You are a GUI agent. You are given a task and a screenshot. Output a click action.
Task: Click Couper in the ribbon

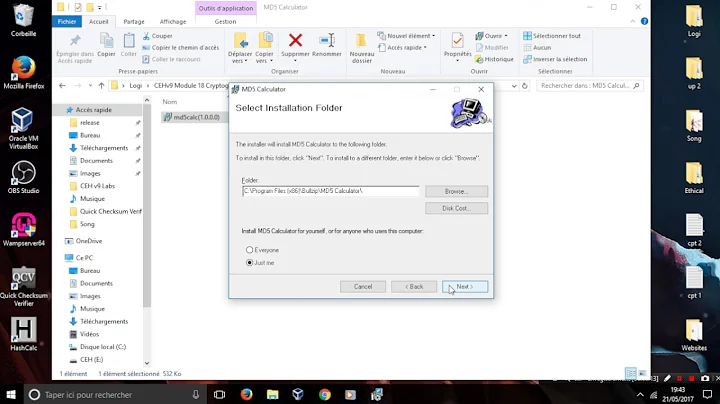click(158, 36)
